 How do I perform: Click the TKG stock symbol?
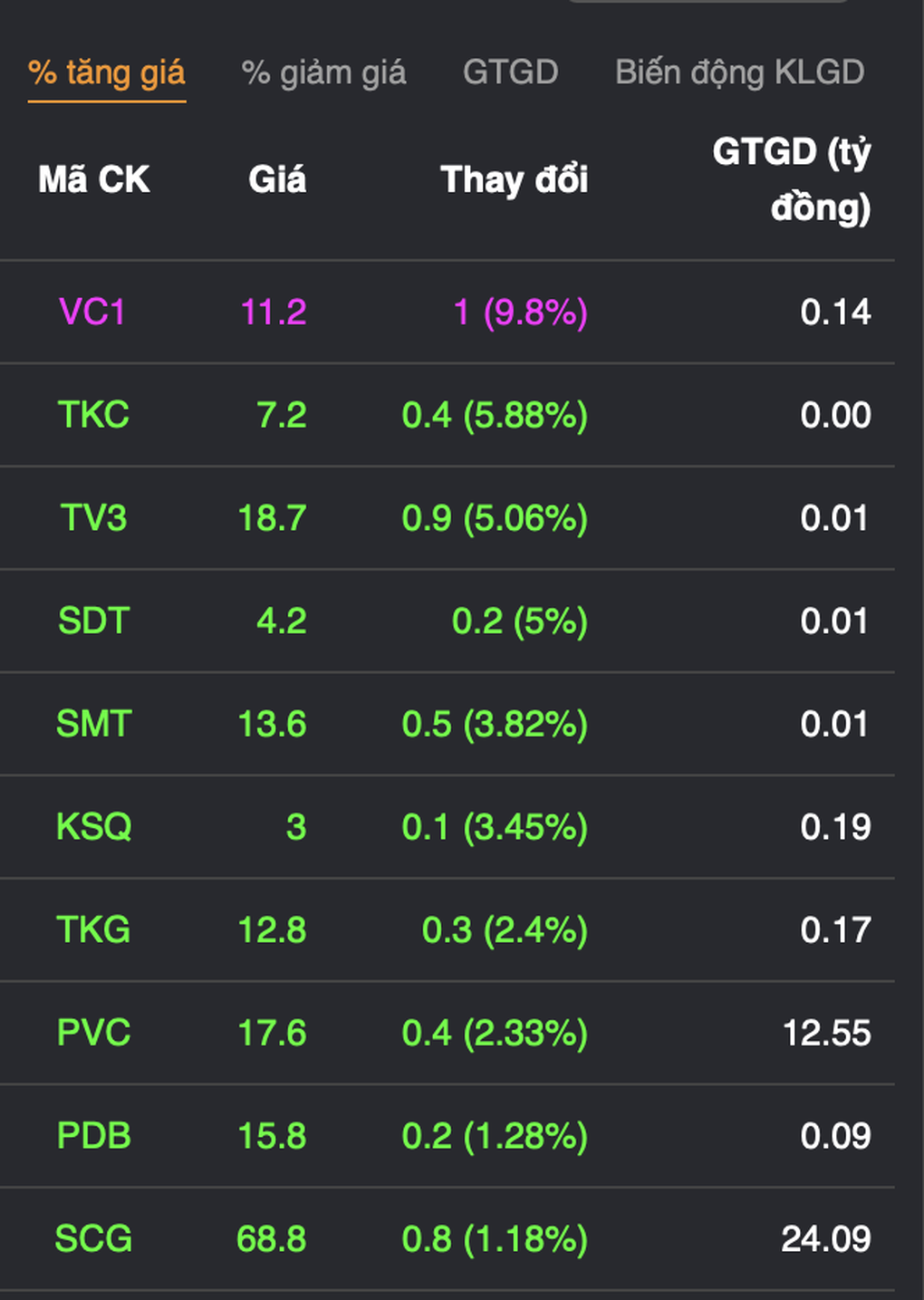(x=93, y=930)
